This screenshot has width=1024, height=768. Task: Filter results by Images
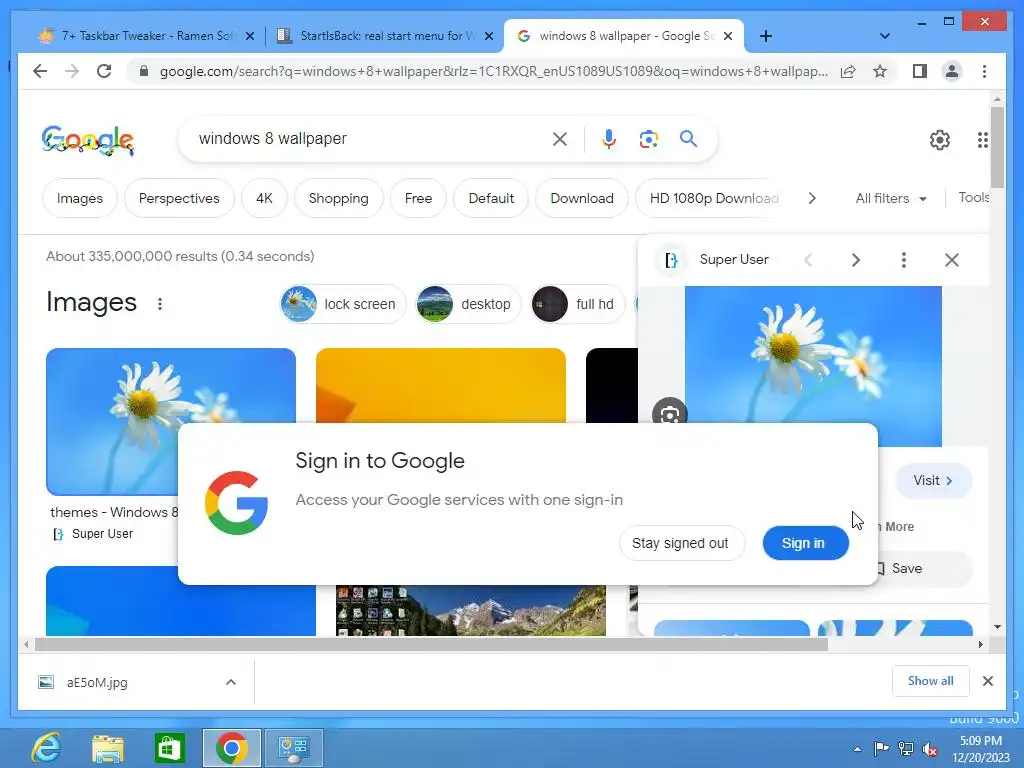click(x=80, y=198)
